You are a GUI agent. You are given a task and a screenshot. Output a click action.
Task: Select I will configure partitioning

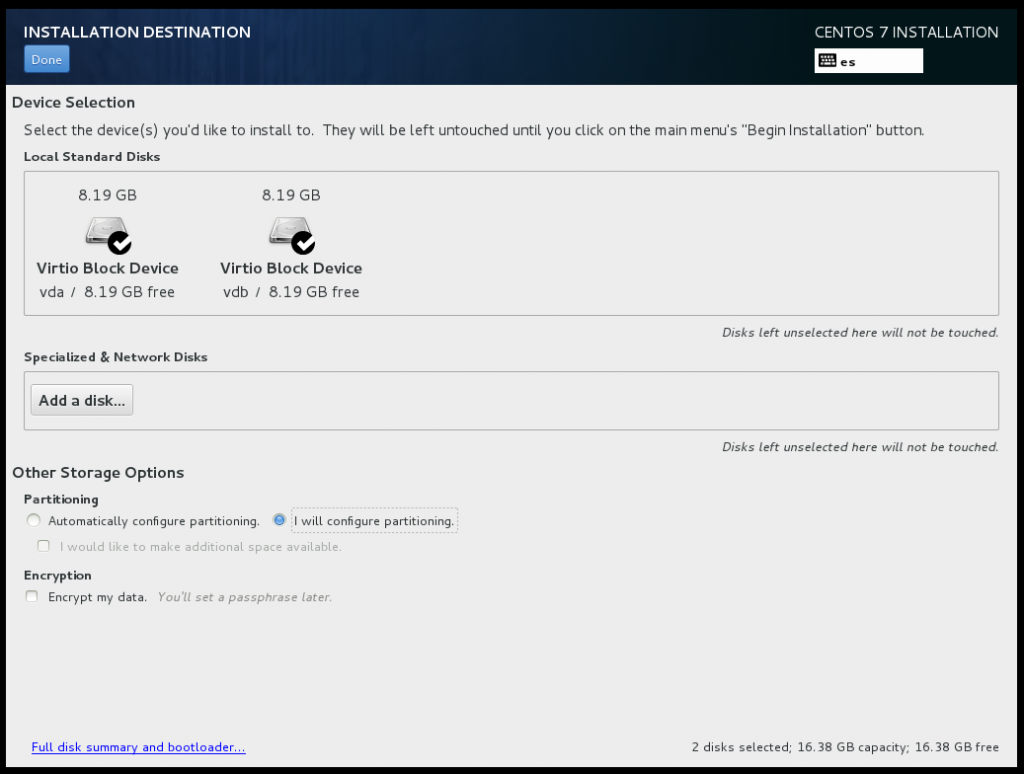(280, 519)
